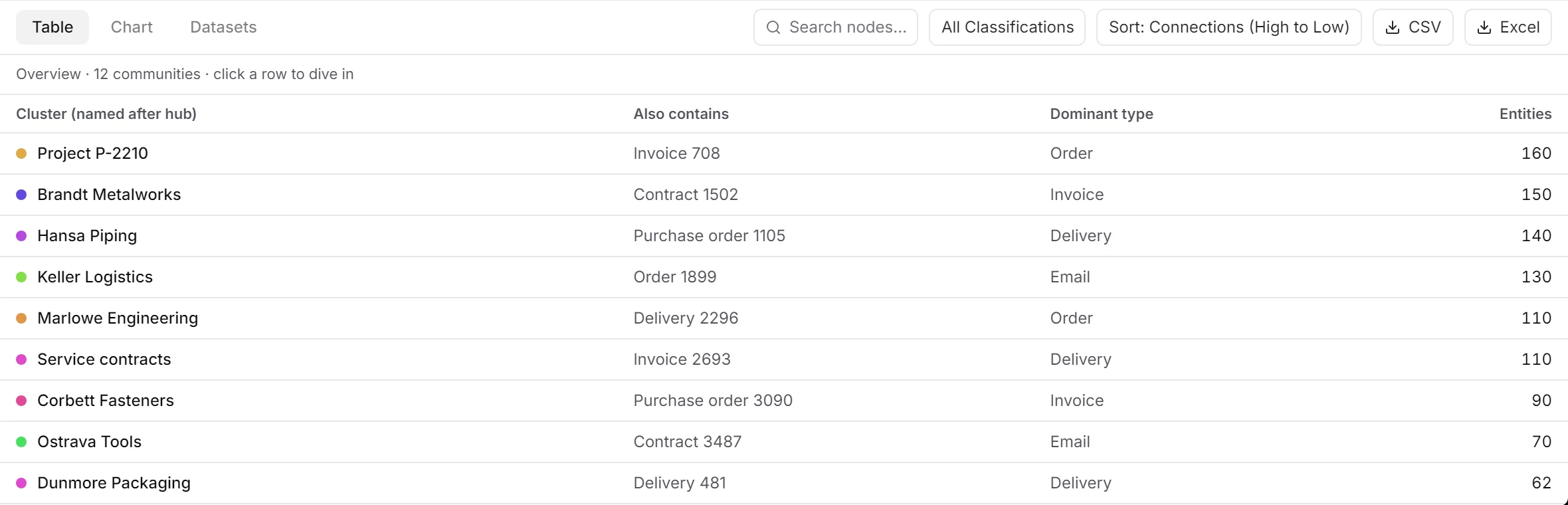Click the Invoice 2693 cell

coord(682,359)
